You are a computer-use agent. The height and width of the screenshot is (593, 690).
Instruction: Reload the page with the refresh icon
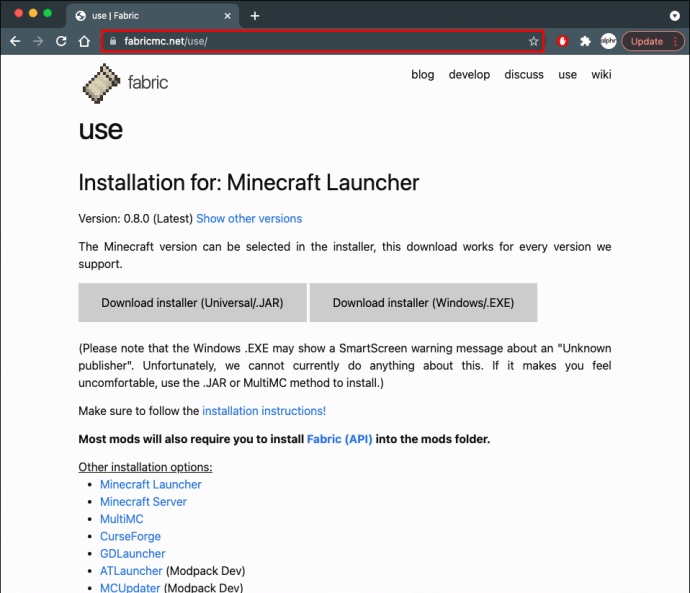click(x=61, y=41)
